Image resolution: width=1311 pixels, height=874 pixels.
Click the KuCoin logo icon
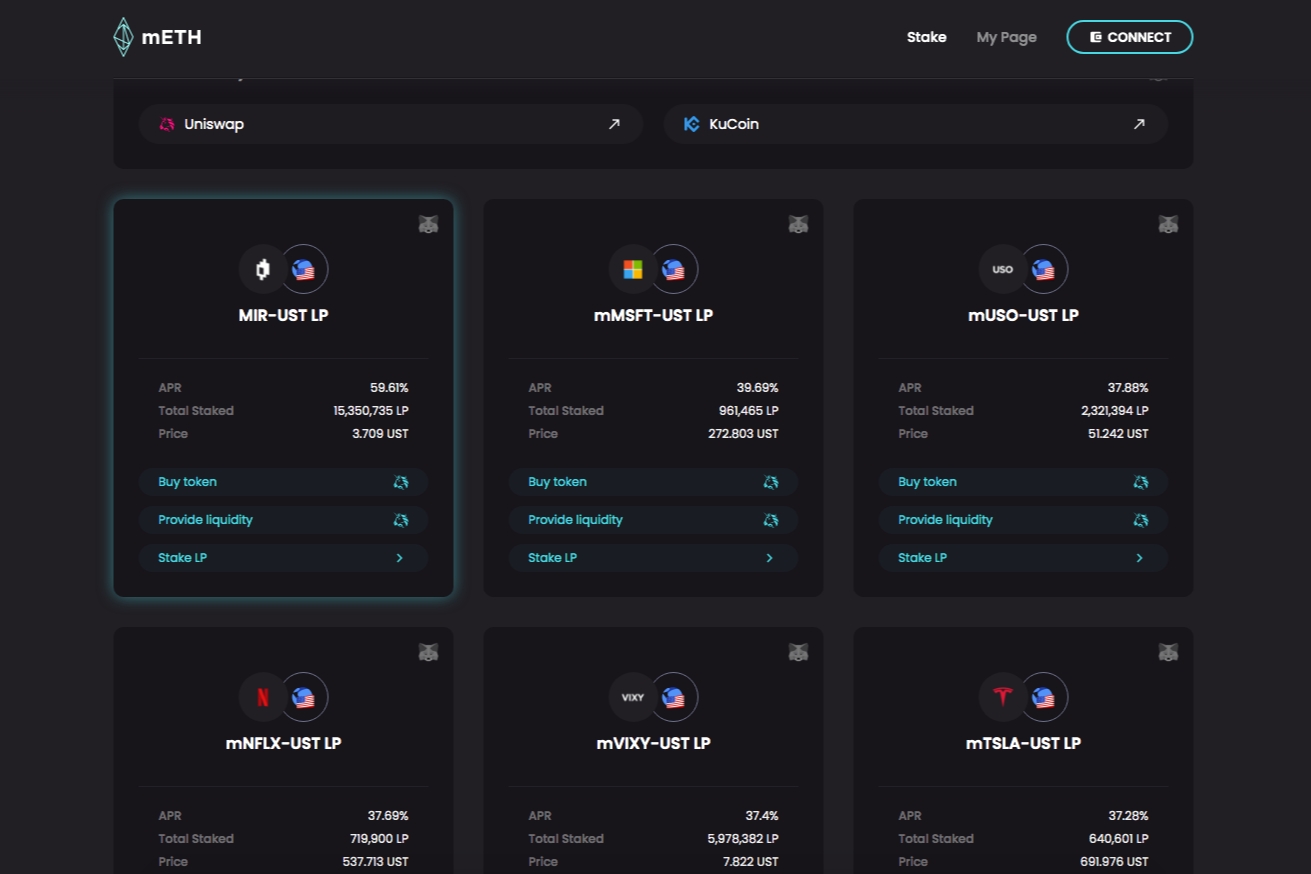click(x=691, y=124)
